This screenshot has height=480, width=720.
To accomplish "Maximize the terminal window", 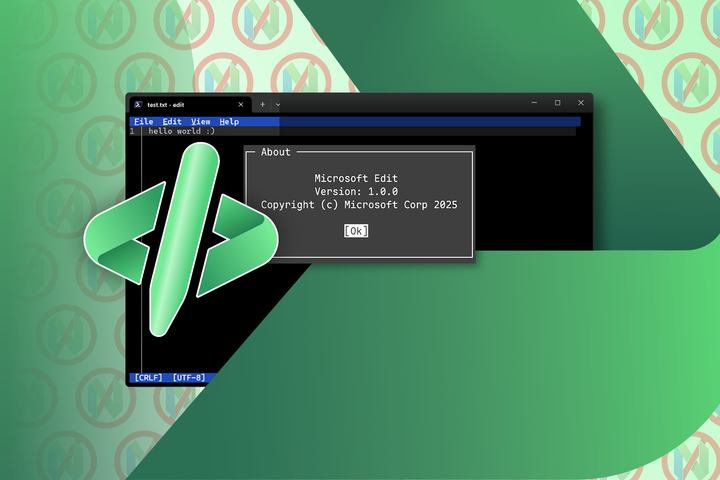I will (557, 103).
